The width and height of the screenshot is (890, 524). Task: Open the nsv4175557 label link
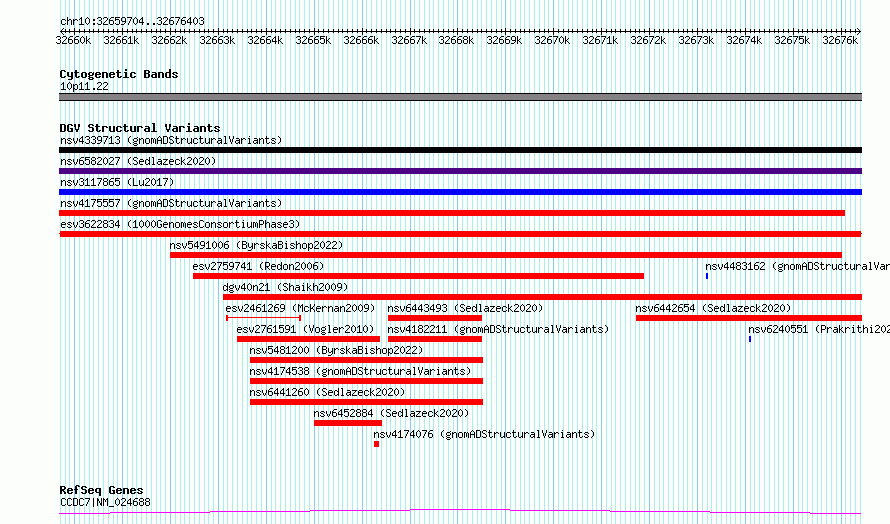click(171, 203)
